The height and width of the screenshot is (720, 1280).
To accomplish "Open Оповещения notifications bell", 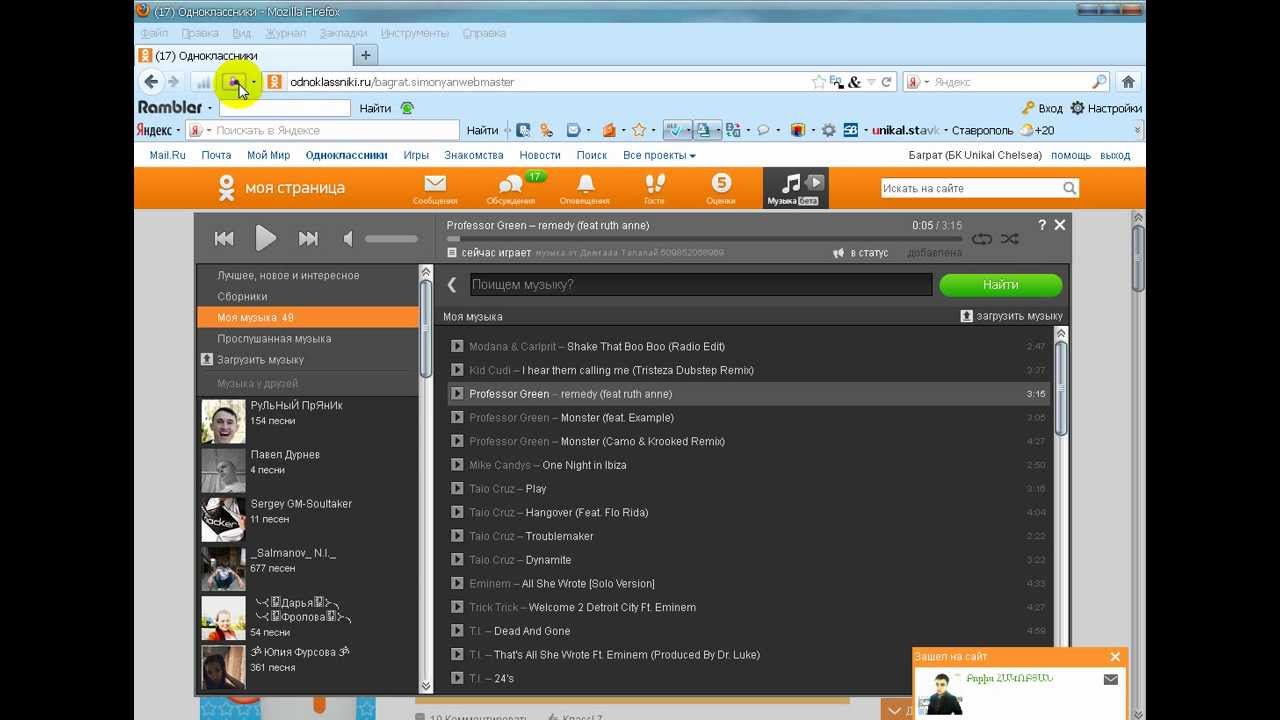I will (x=586, y=188).
